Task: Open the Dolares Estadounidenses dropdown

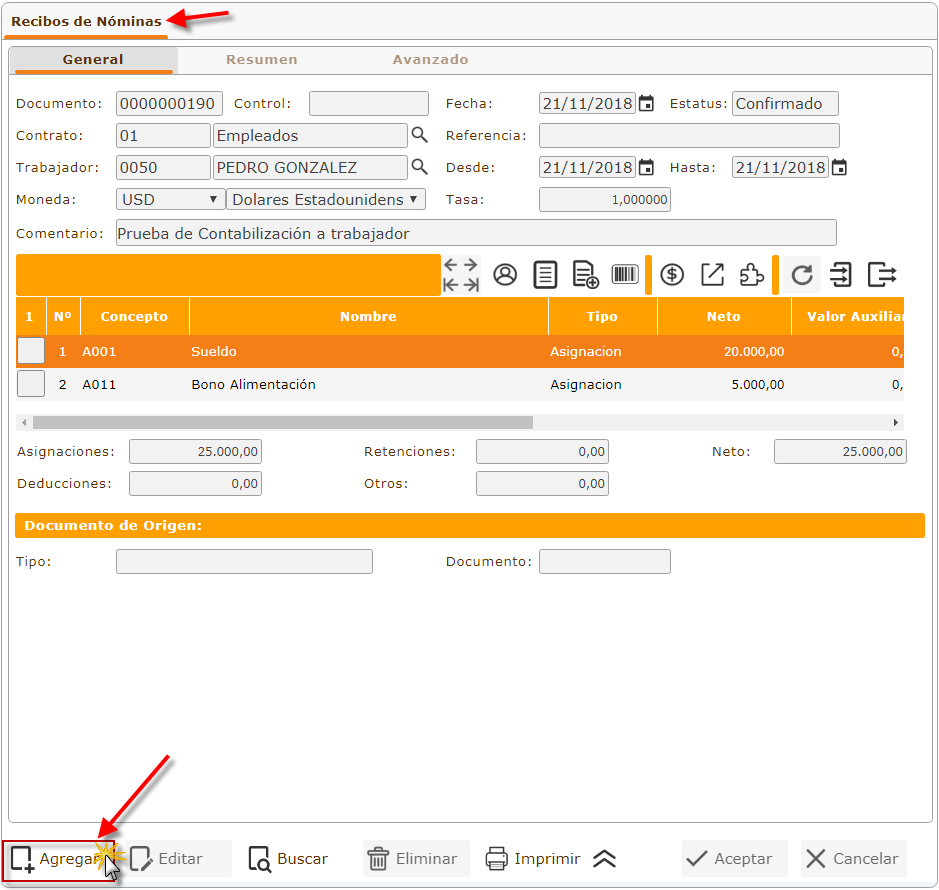Action: [x=325, y=199]
